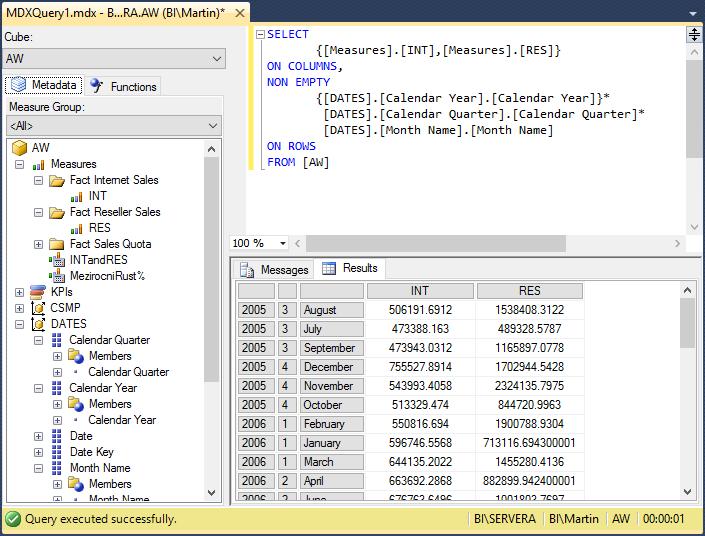
Task: Click the Measures bar chart icon
Action: 38,165
